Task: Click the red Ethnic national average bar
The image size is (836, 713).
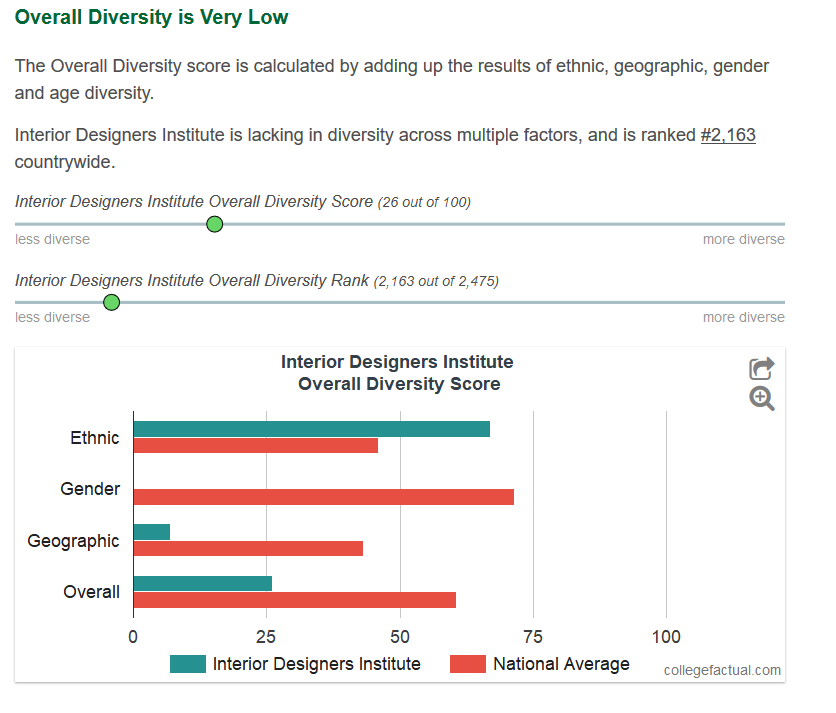Action: click(x=256, y=445)
